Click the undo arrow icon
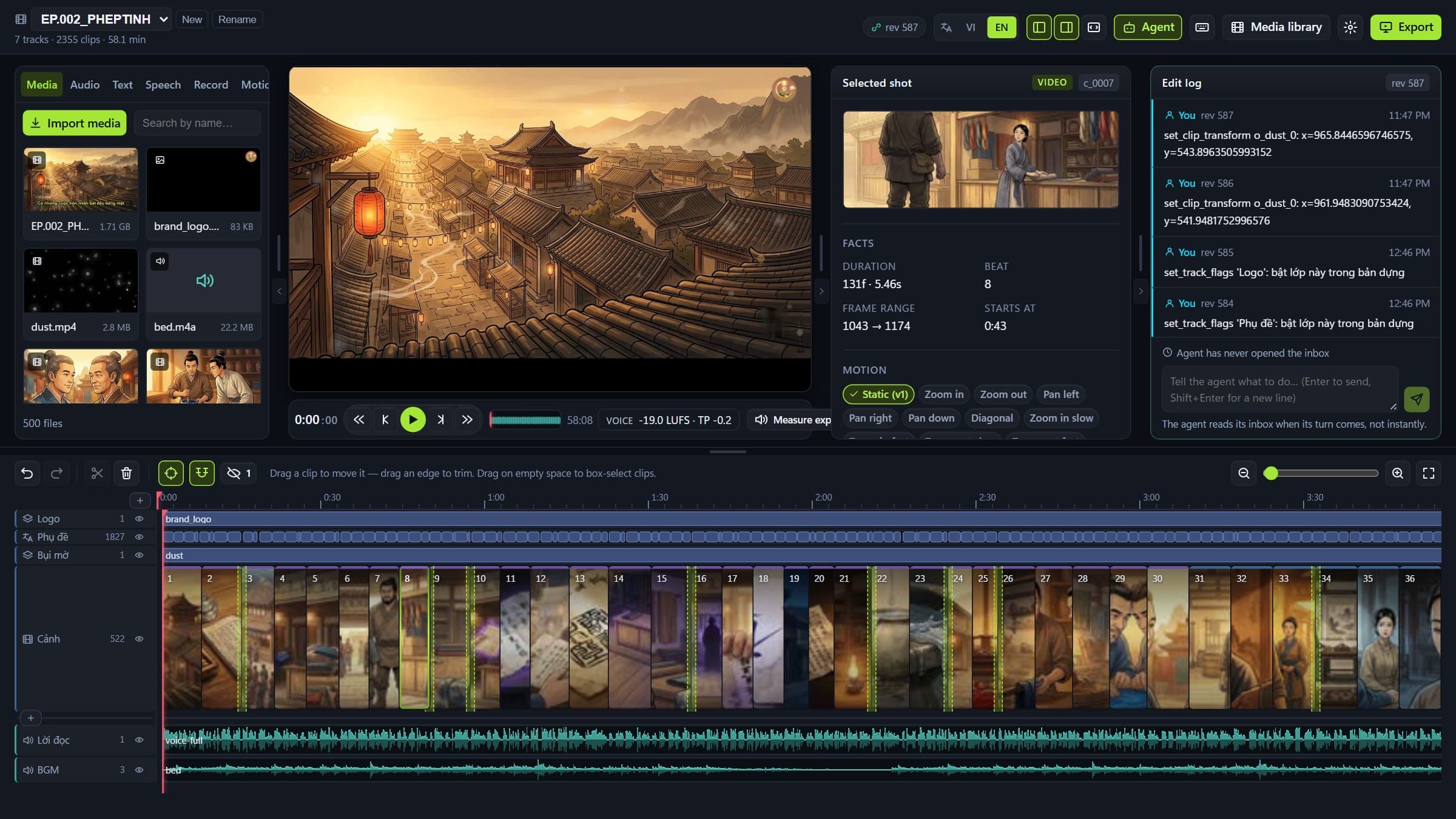1456x819 pixels. tap(27, 473)
